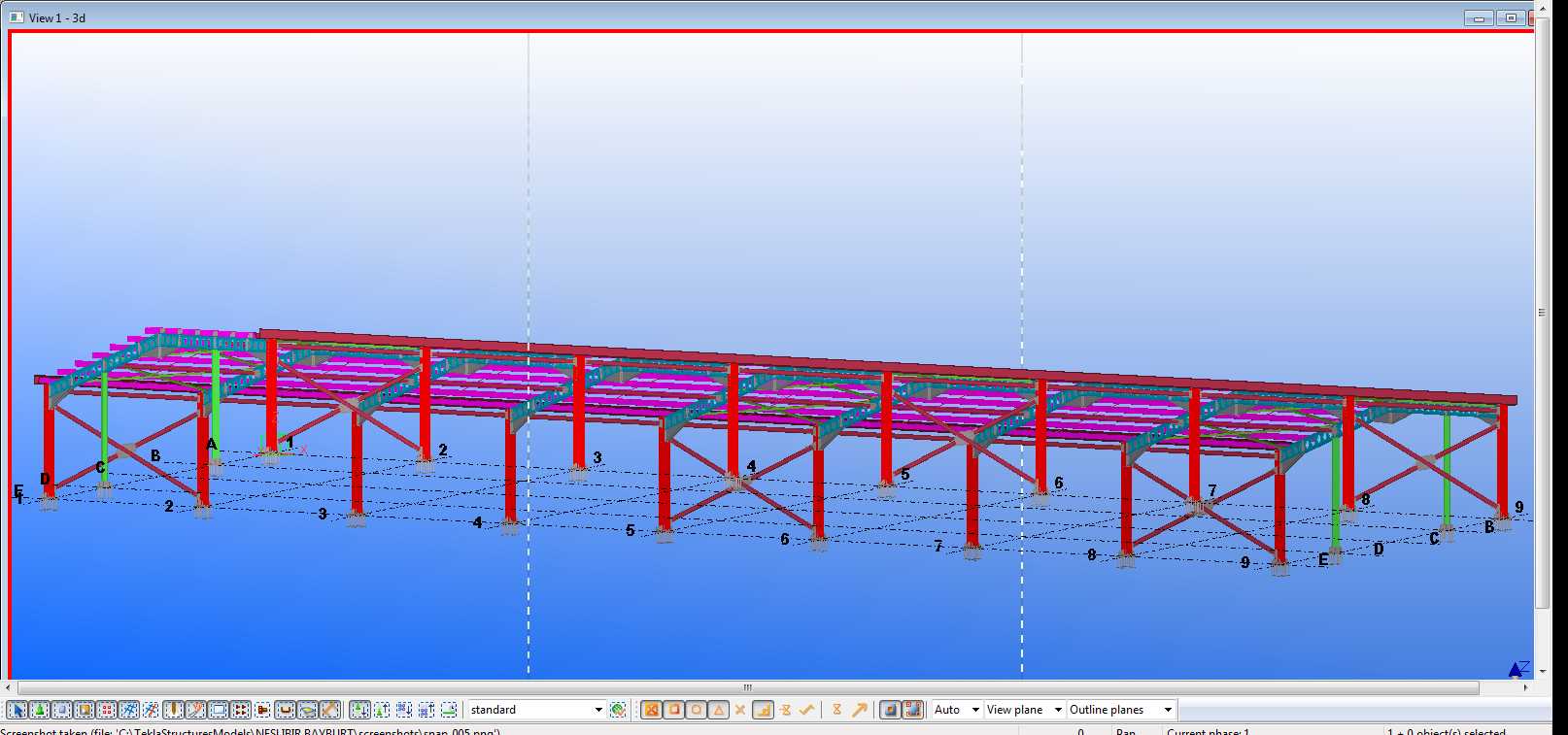1568x735 pixels.
Task: Click the Screenshot taken status message
Action: 251,731
